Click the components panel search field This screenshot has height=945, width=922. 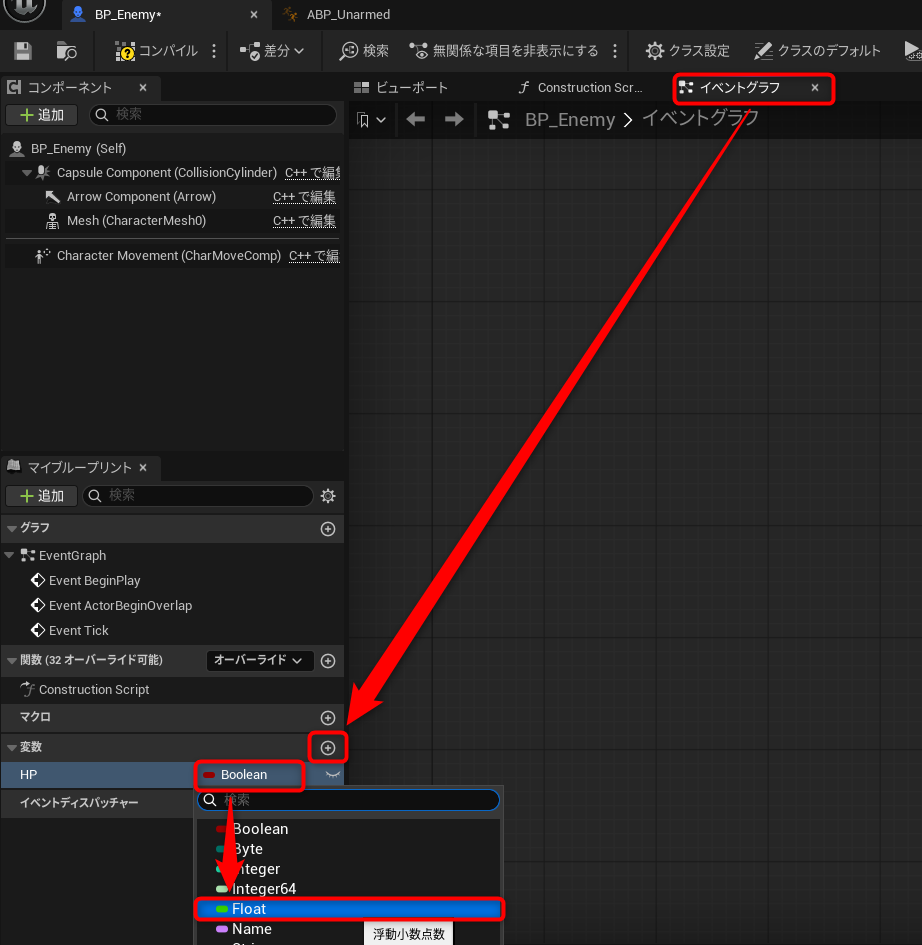click(214, 115)
